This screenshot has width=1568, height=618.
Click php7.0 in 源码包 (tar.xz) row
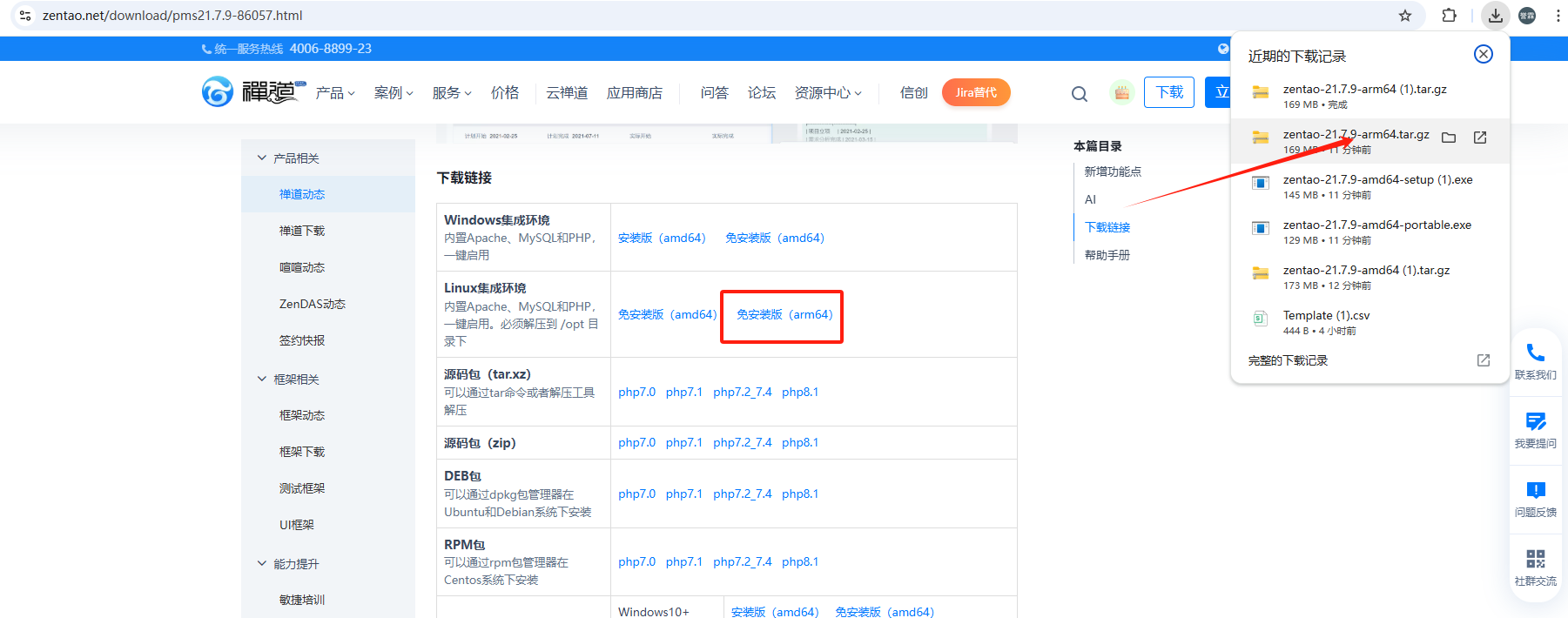pos(637,392)
